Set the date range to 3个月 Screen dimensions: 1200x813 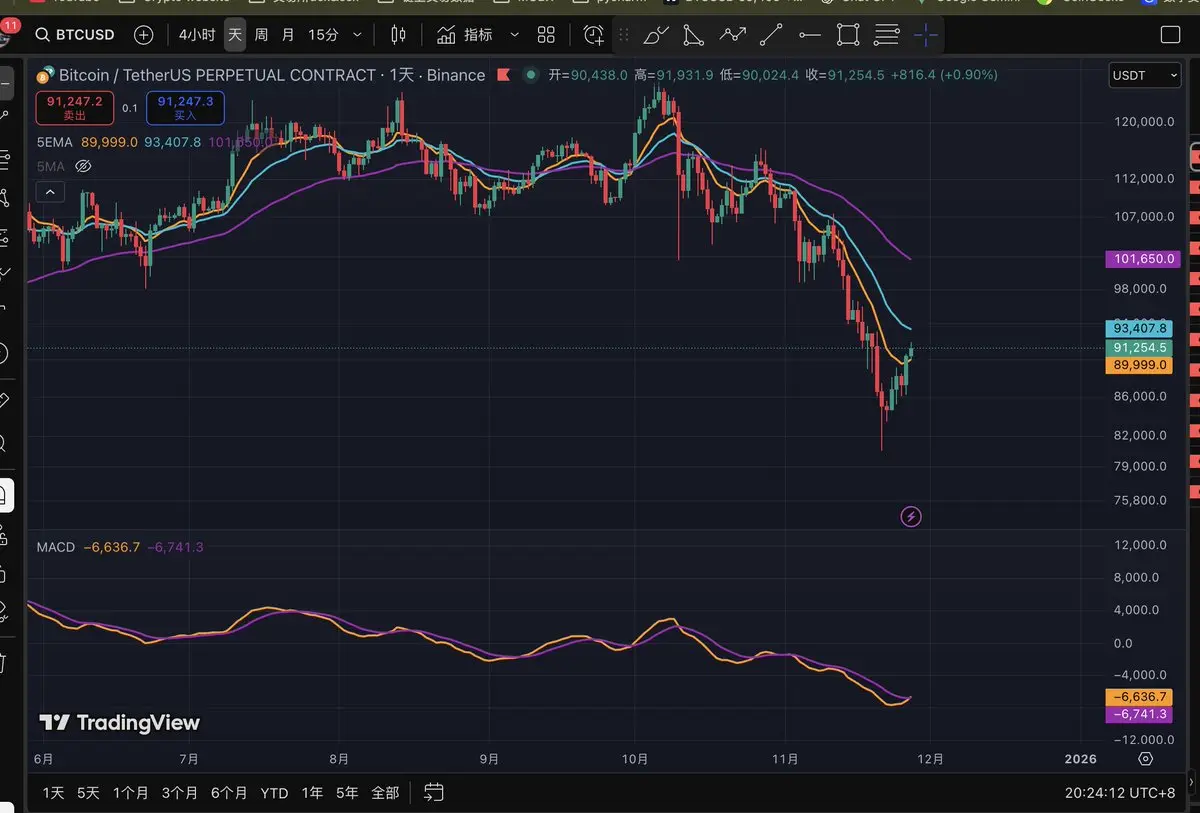coord(180,793)
